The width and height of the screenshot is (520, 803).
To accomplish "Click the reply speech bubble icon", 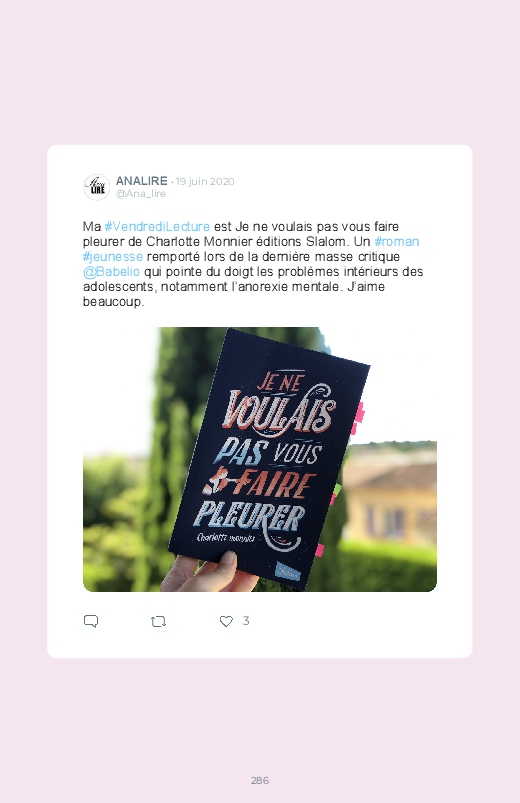I will point(91,621).
